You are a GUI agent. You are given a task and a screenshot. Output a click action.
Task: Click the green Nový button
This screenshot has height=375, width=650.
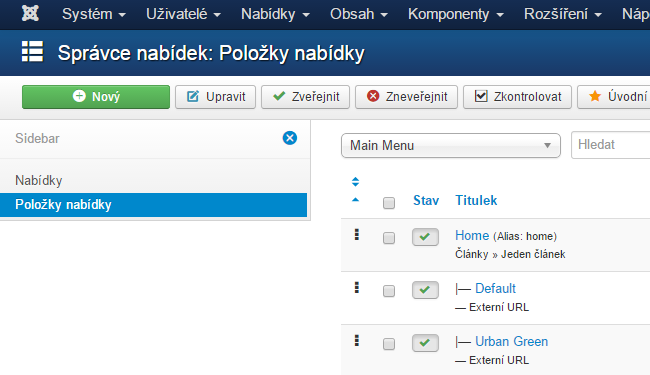coord(96,97)
